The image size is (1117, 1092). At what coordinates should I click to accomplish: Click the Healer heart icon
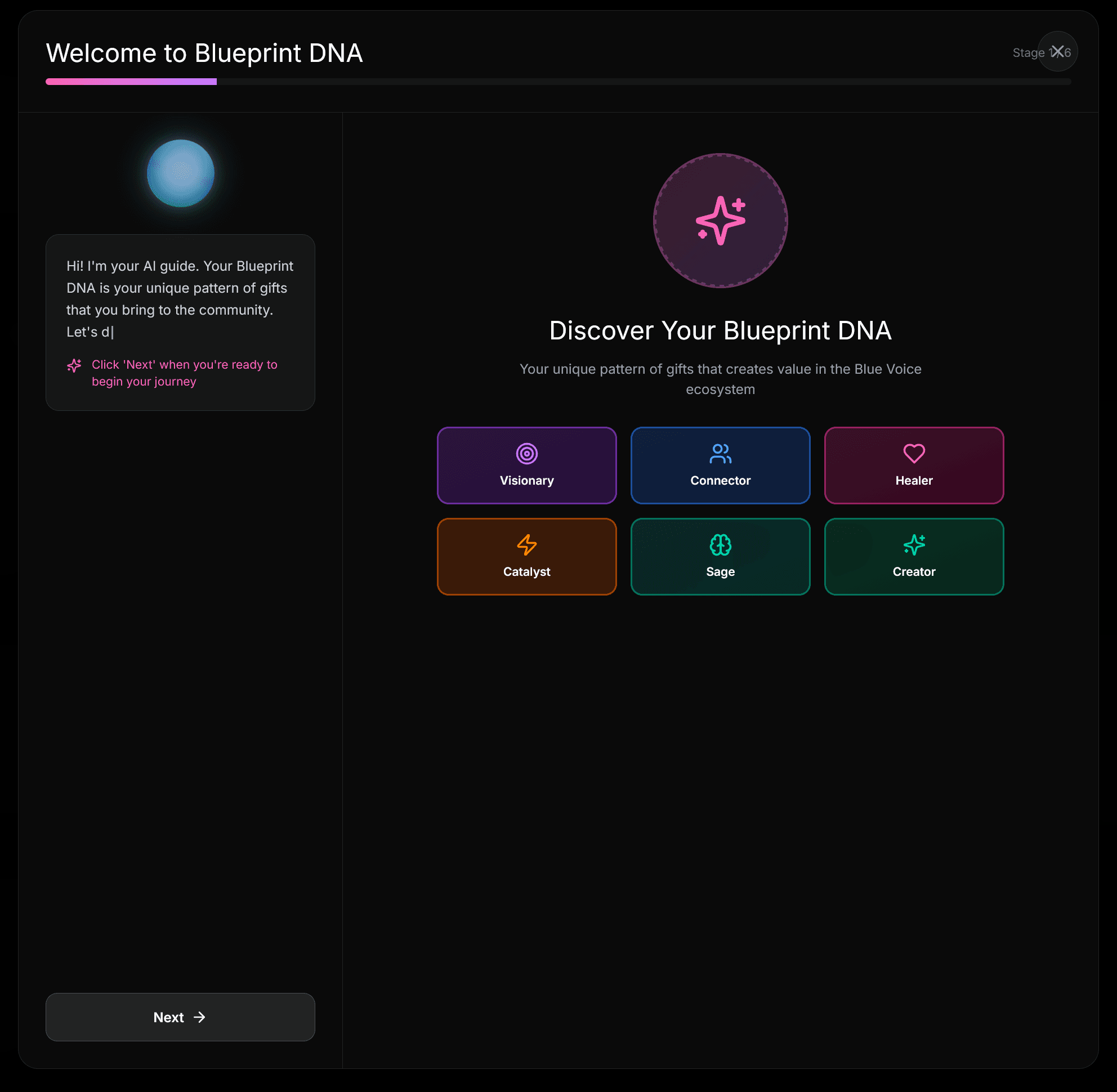click(913, 454)
